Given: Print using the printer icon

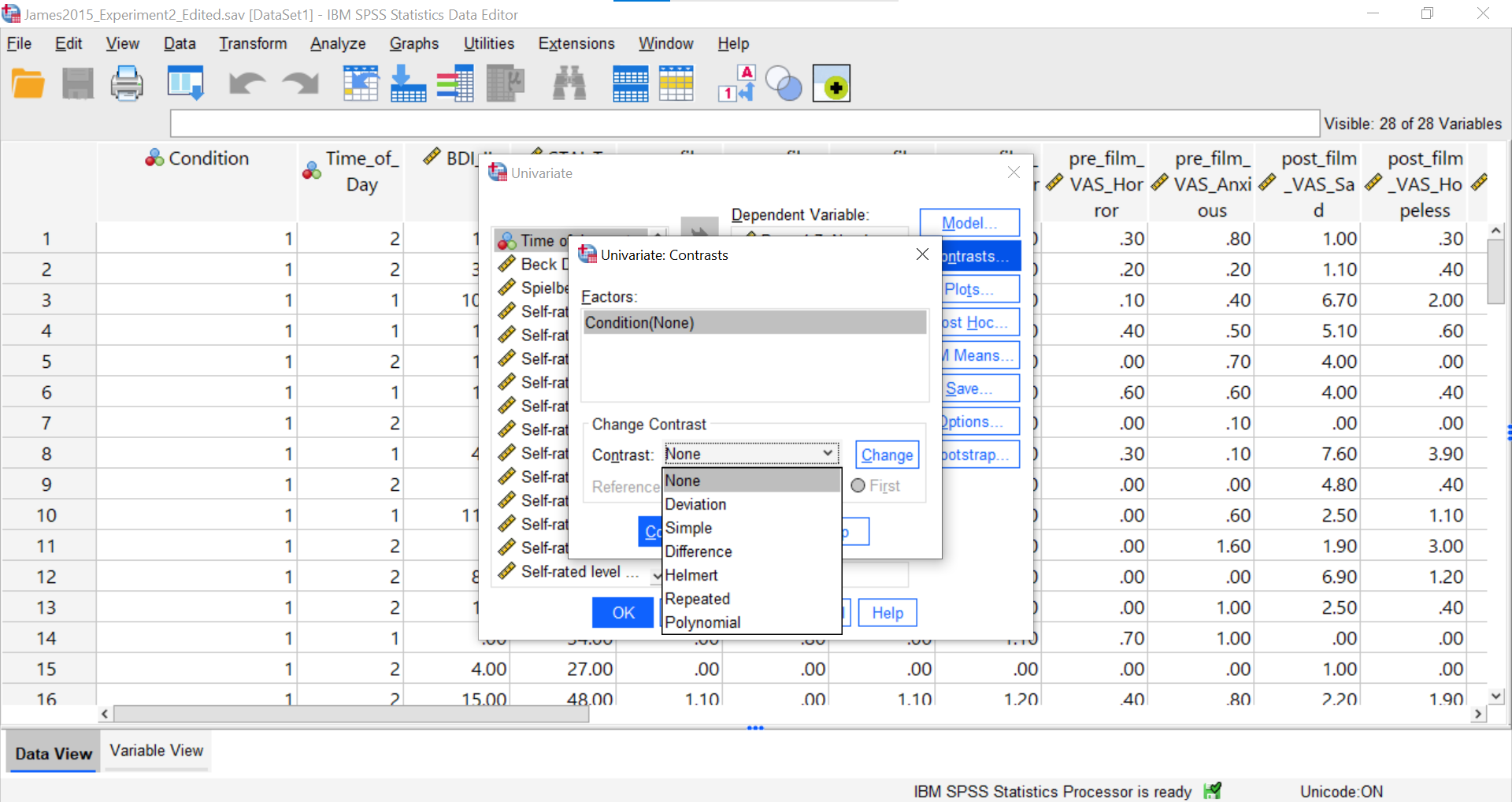Looking at the screenshot, I should (x=127, y=84).
